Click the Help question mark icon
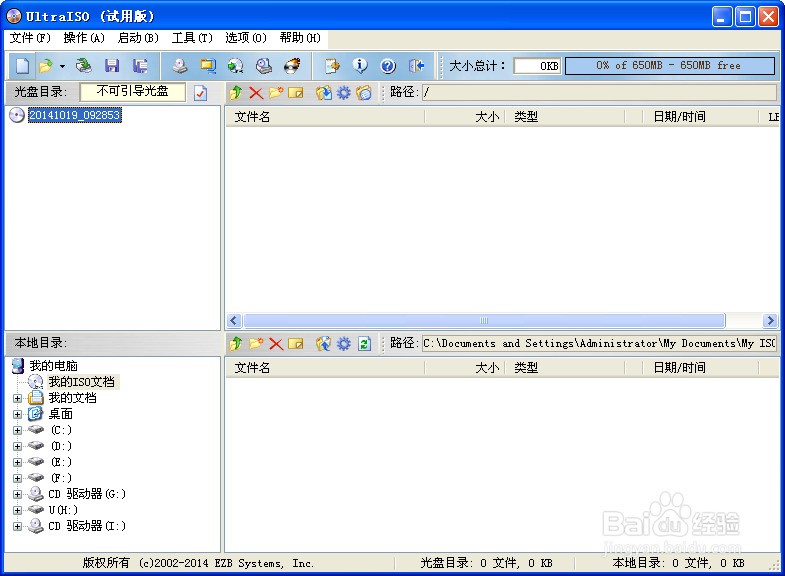The image size is (785, 576). [x=388, y=66]
